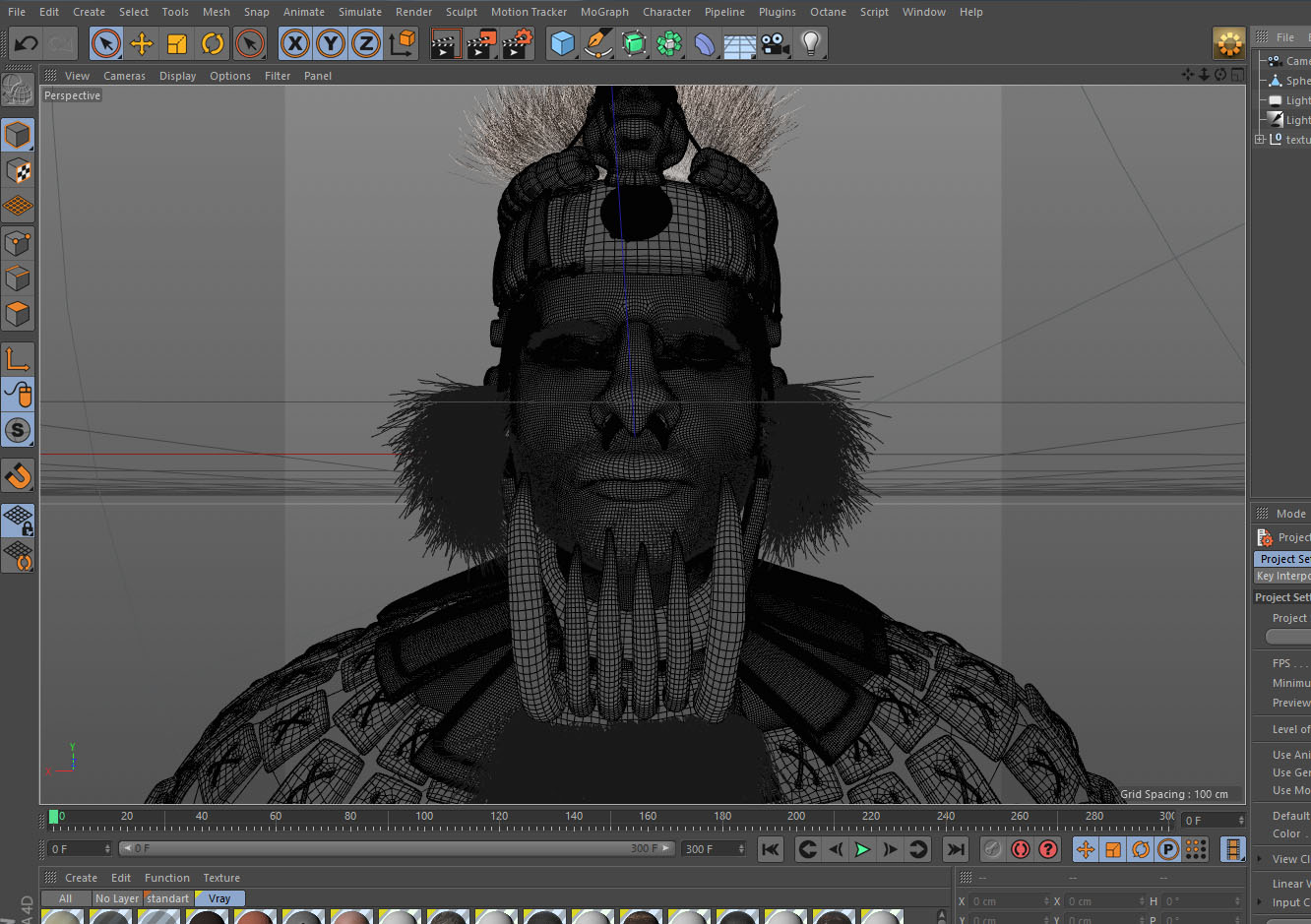Switch to Polygons mode
The height and width of the screenshot is (924, 1311).
coord(18,314)
